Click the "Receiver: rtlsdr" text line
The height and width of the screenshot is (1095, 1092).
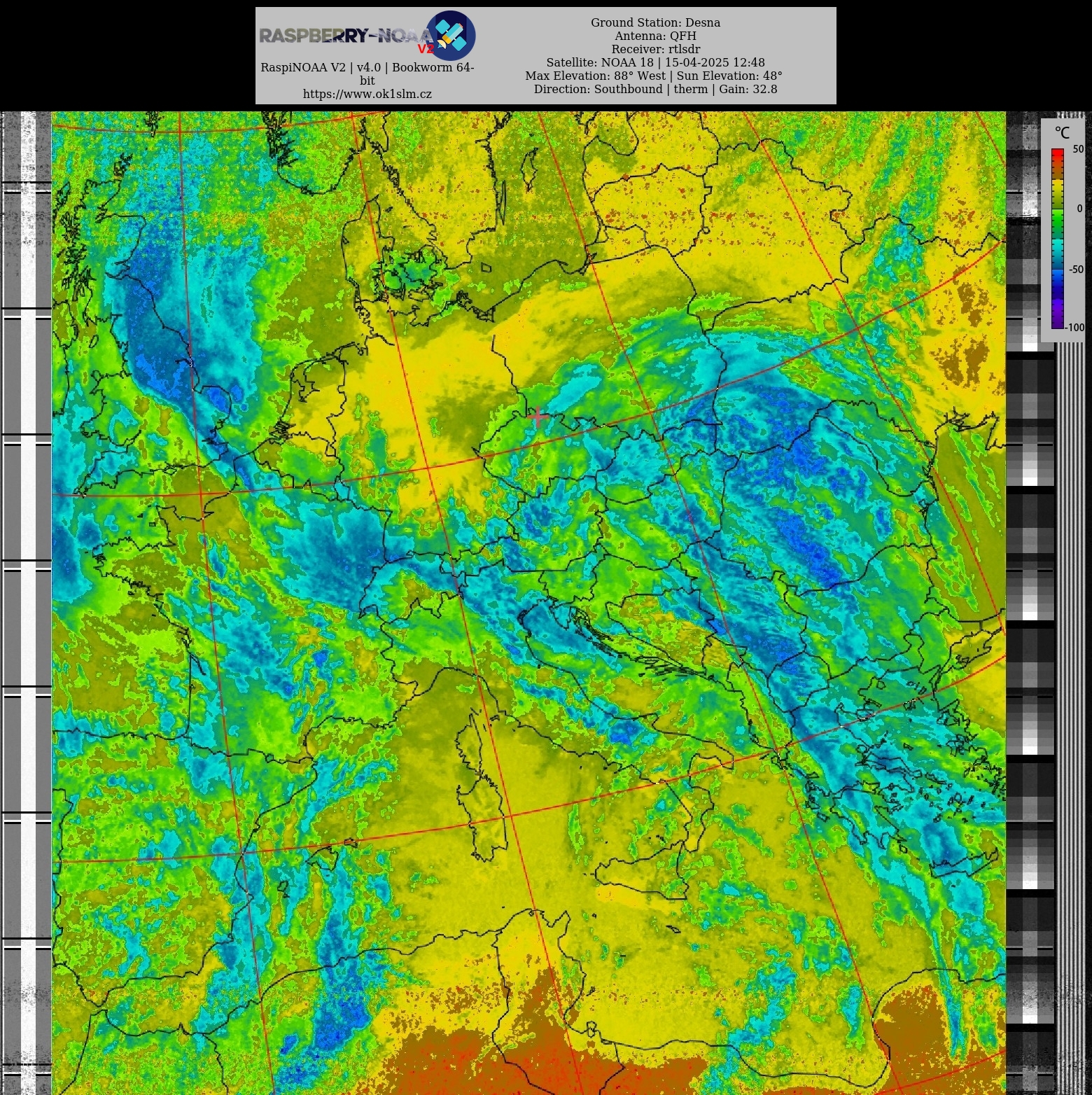tap(655, 49)
